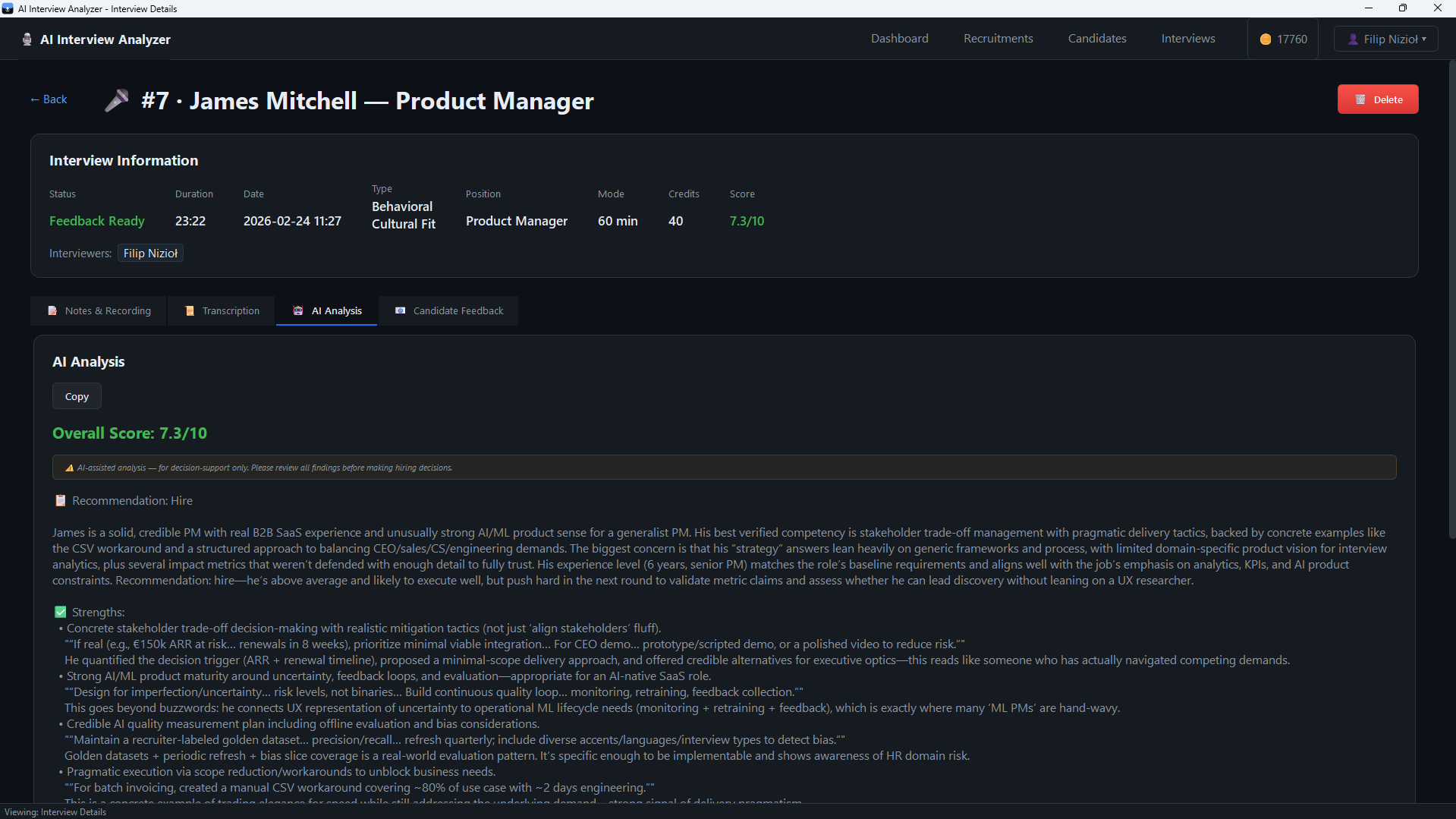
Task: Click the Filip Nizioł interviewer tag
Action: tap(150, 254)
